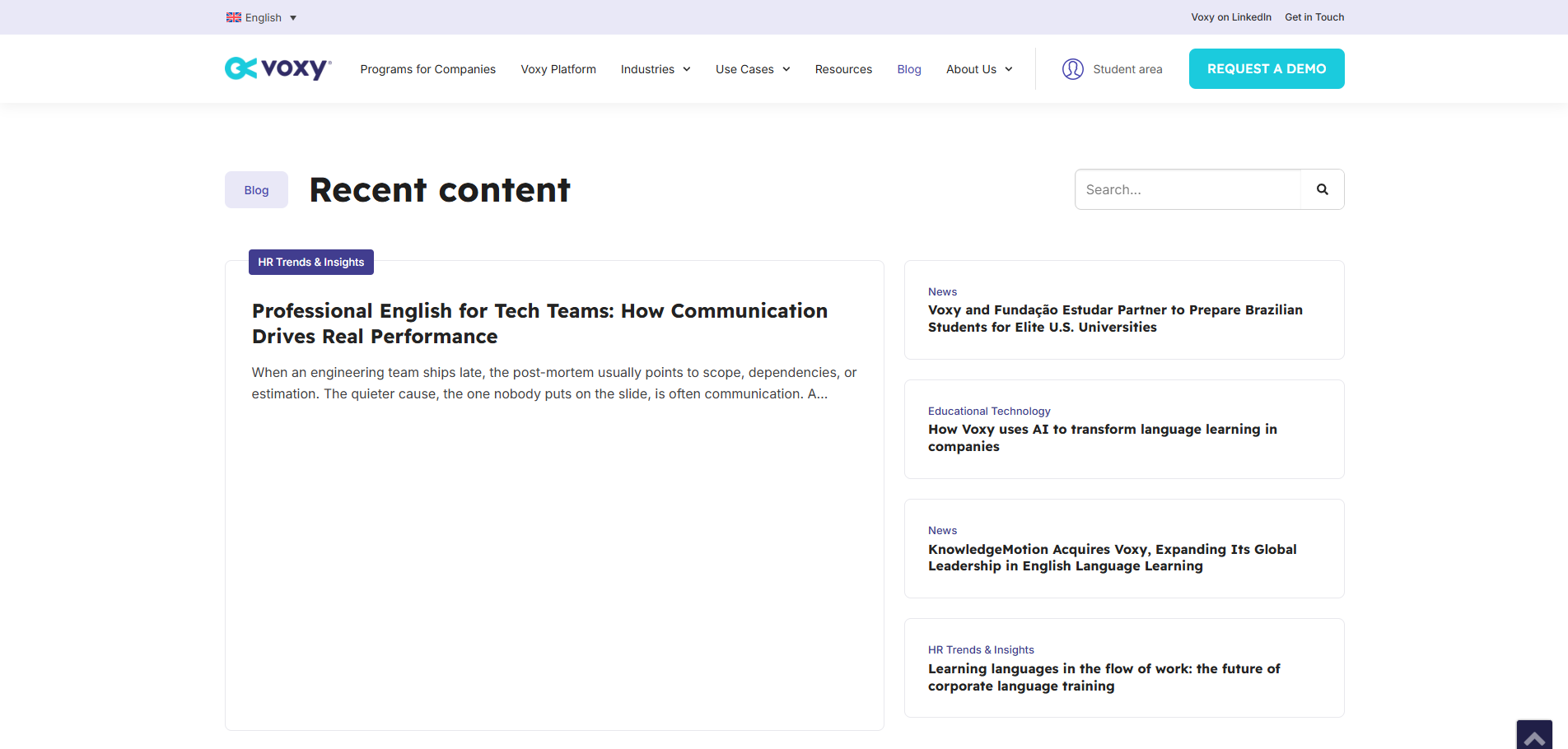
Task: Click the Voxy logo
Action: point(278,68)
